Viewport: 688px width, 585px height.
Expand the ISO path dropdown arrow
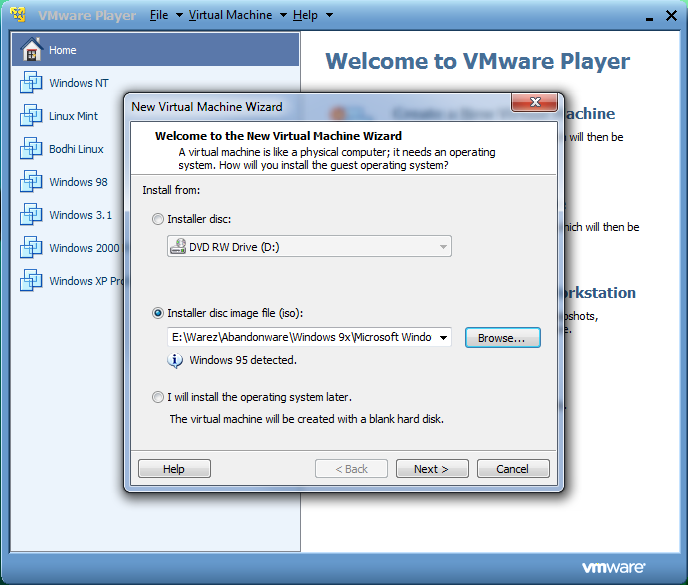[x=444, y=337]
